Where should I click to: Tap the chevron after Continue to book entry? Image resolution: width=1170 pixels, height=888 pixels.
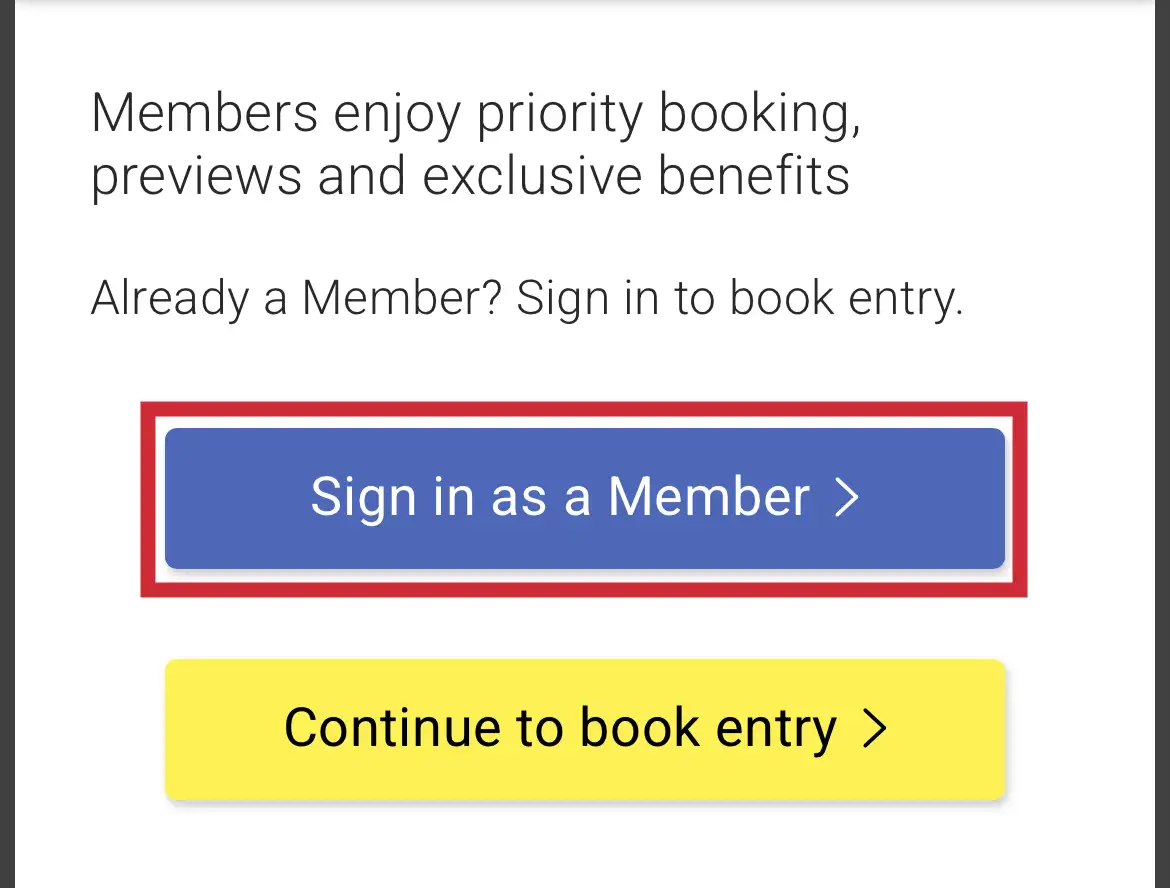point(874,729)
